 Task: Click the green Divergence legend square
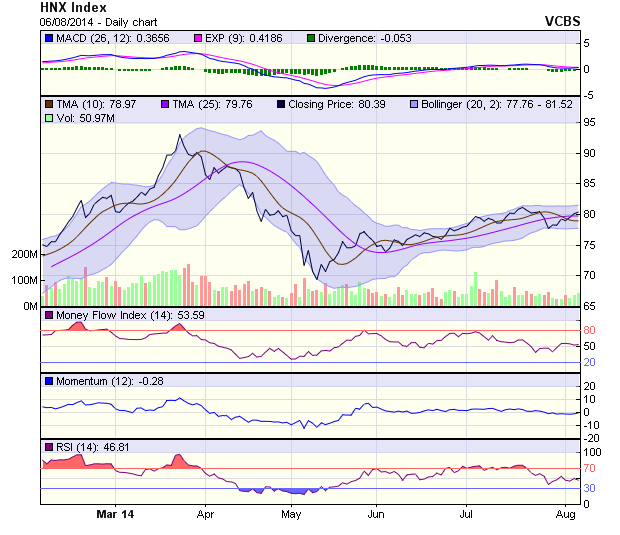click(310, 38)
